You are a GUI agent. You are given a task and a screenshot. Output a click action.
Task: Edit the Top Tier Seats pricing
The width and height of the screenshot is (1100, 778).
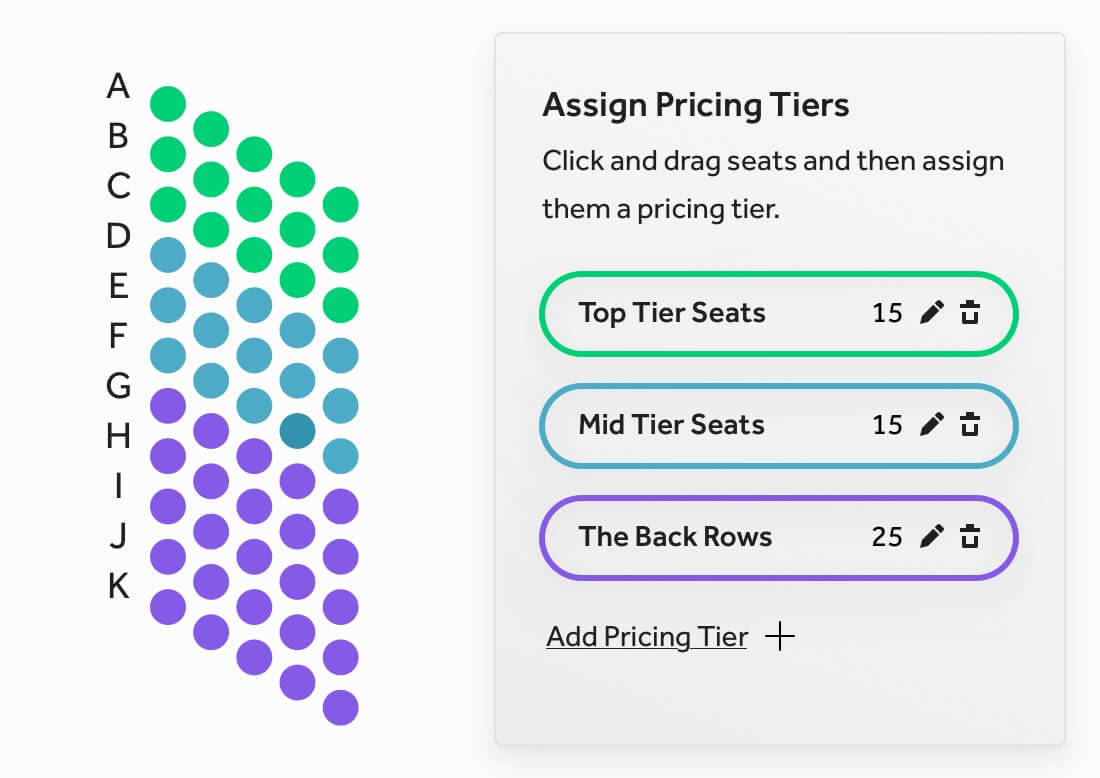931,313
